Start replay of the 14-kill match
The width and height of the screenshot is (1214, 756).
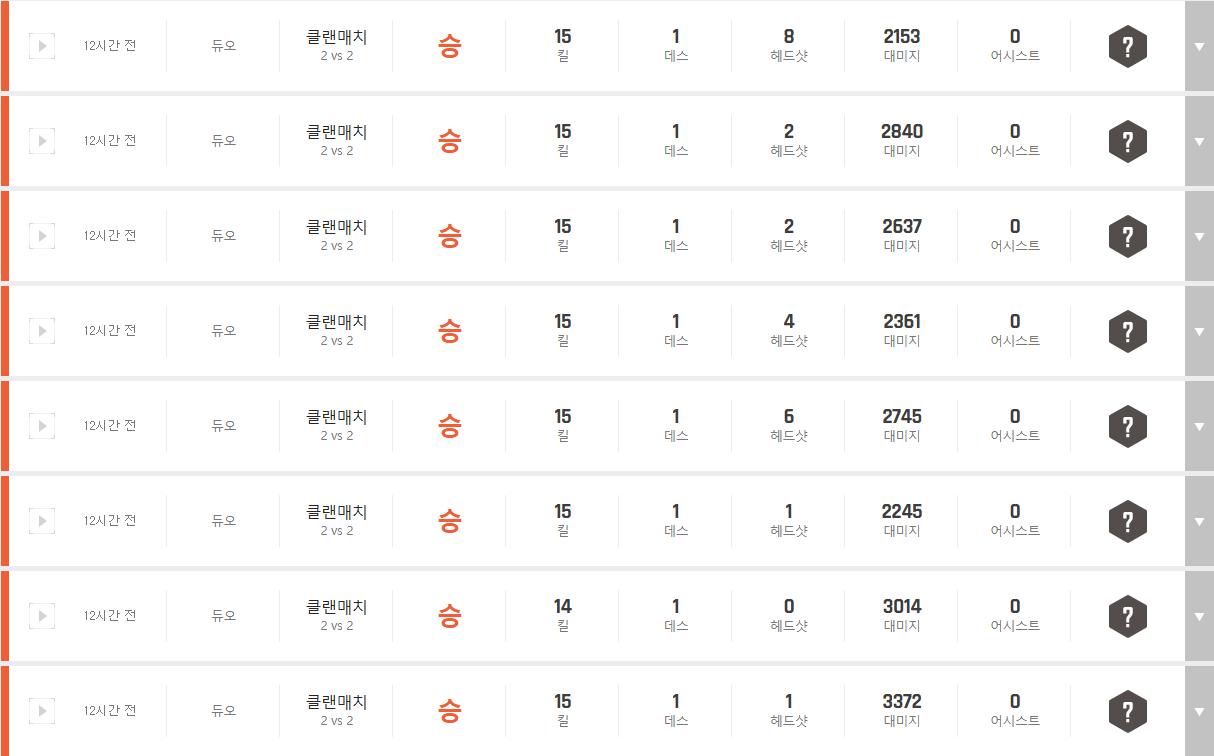click(42, 616)
